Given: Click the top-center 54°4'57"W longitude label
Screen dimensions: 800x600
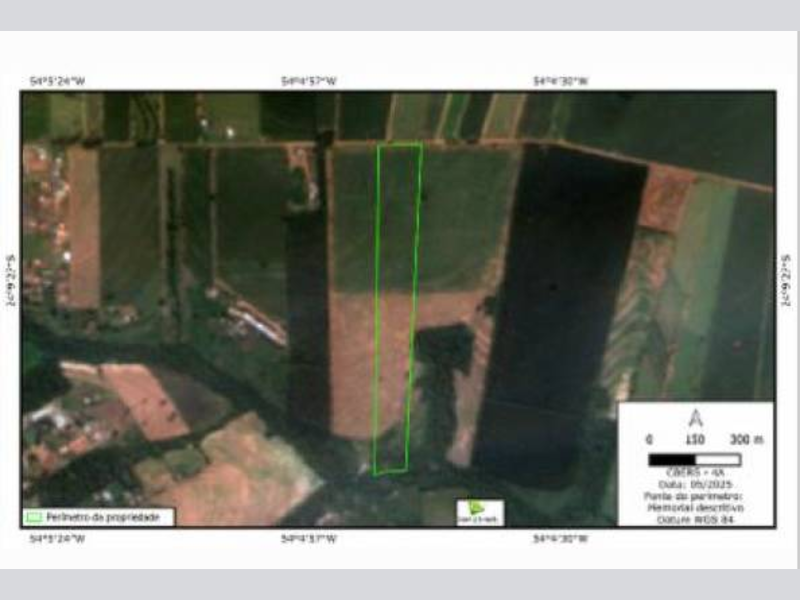Looking at the screenshot, I should [309, 81].
